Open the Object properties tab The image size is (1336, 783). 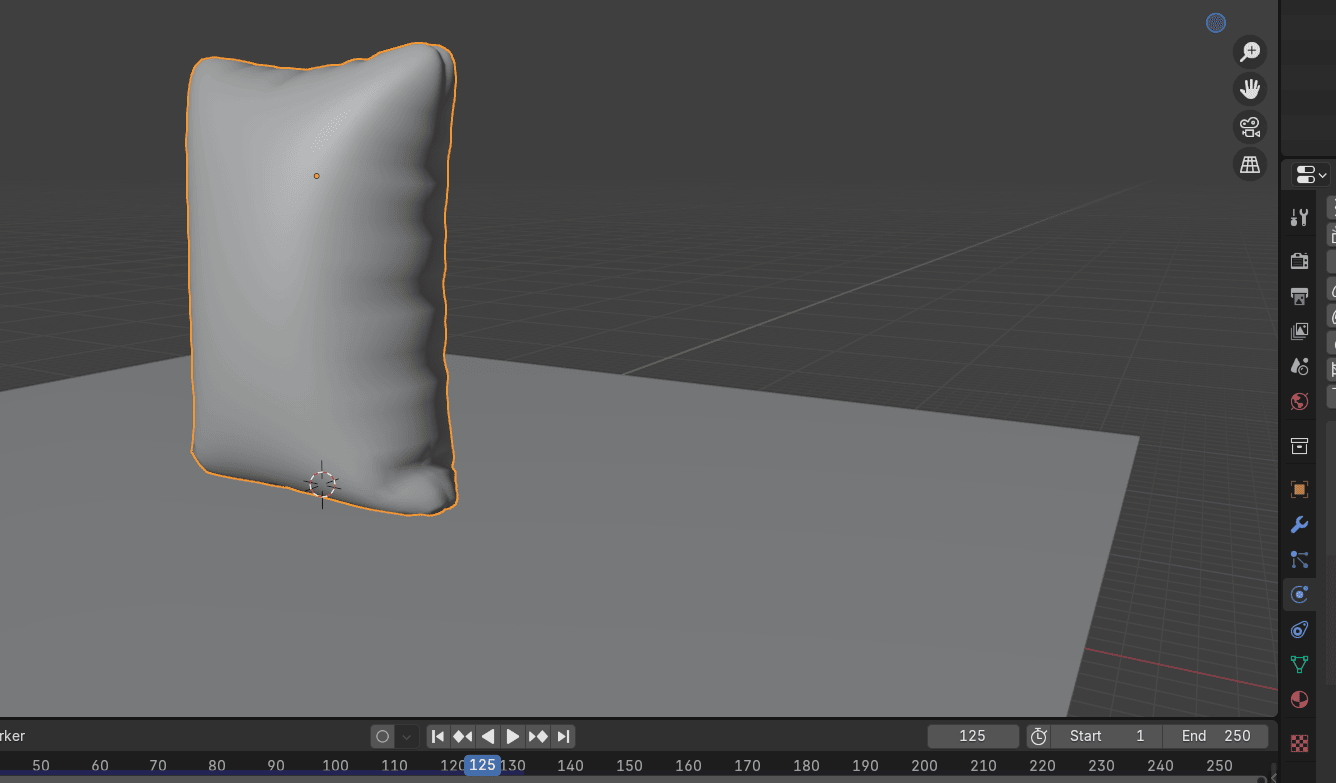pos(1299,489)
